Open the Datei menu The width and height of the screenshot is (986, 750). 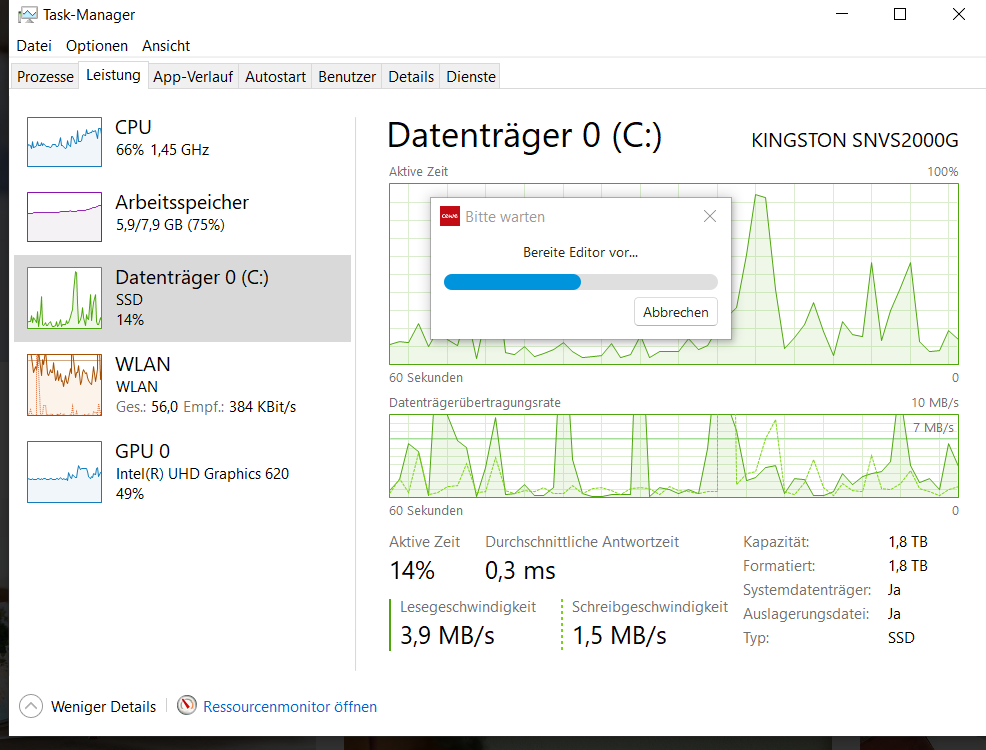[x=34, y=46]
